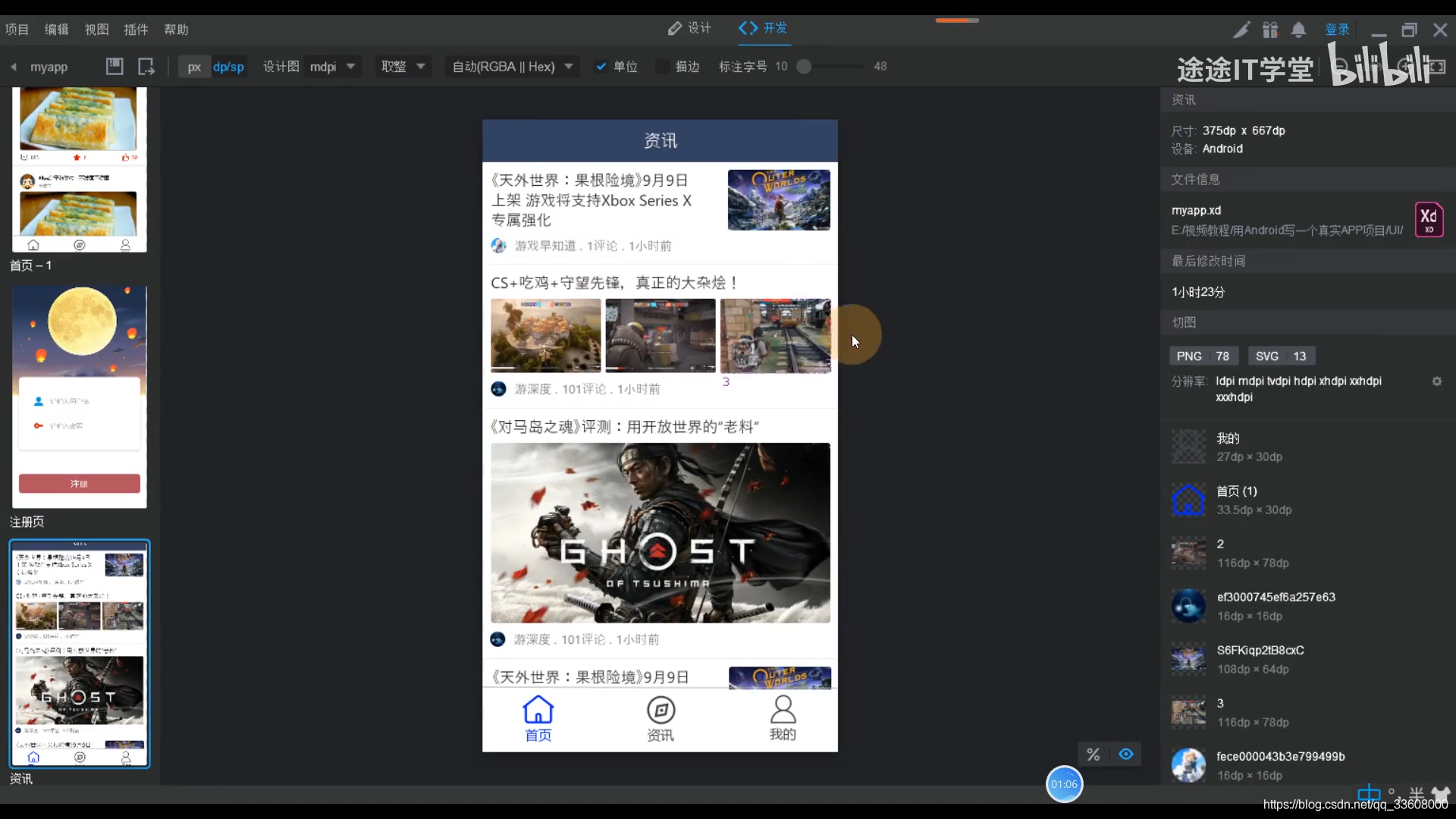Click the compass 资讯 icon in the mockup tab bar

[x=661, y=711]
